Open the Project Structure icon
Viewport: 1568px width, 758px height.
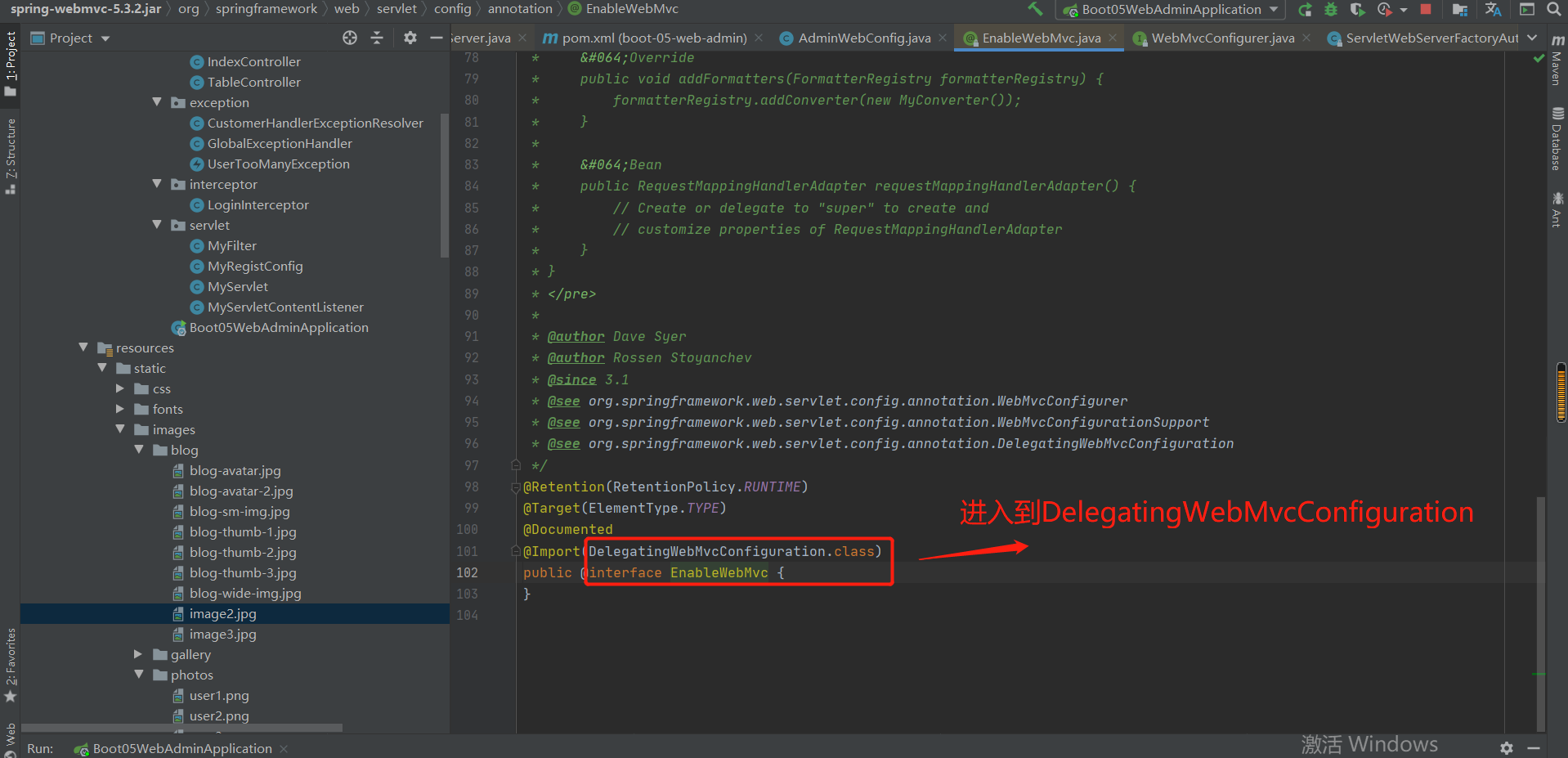1459,9
